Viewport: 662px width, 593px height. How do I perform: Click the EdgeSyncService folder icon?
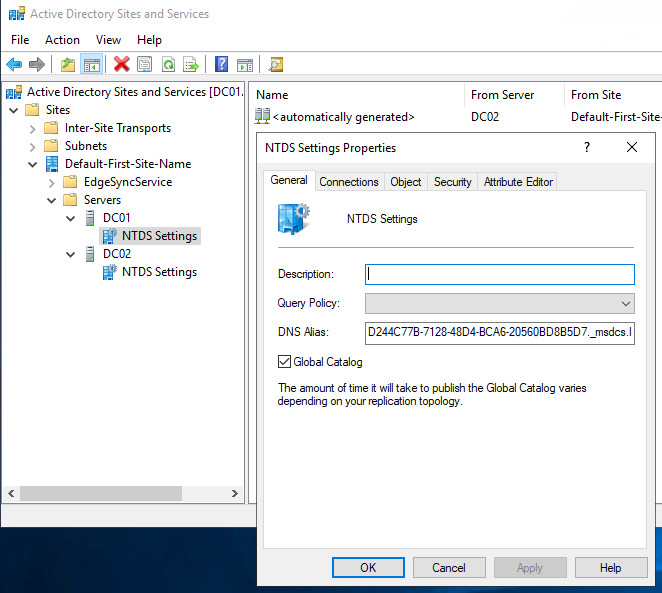point(70,182)
